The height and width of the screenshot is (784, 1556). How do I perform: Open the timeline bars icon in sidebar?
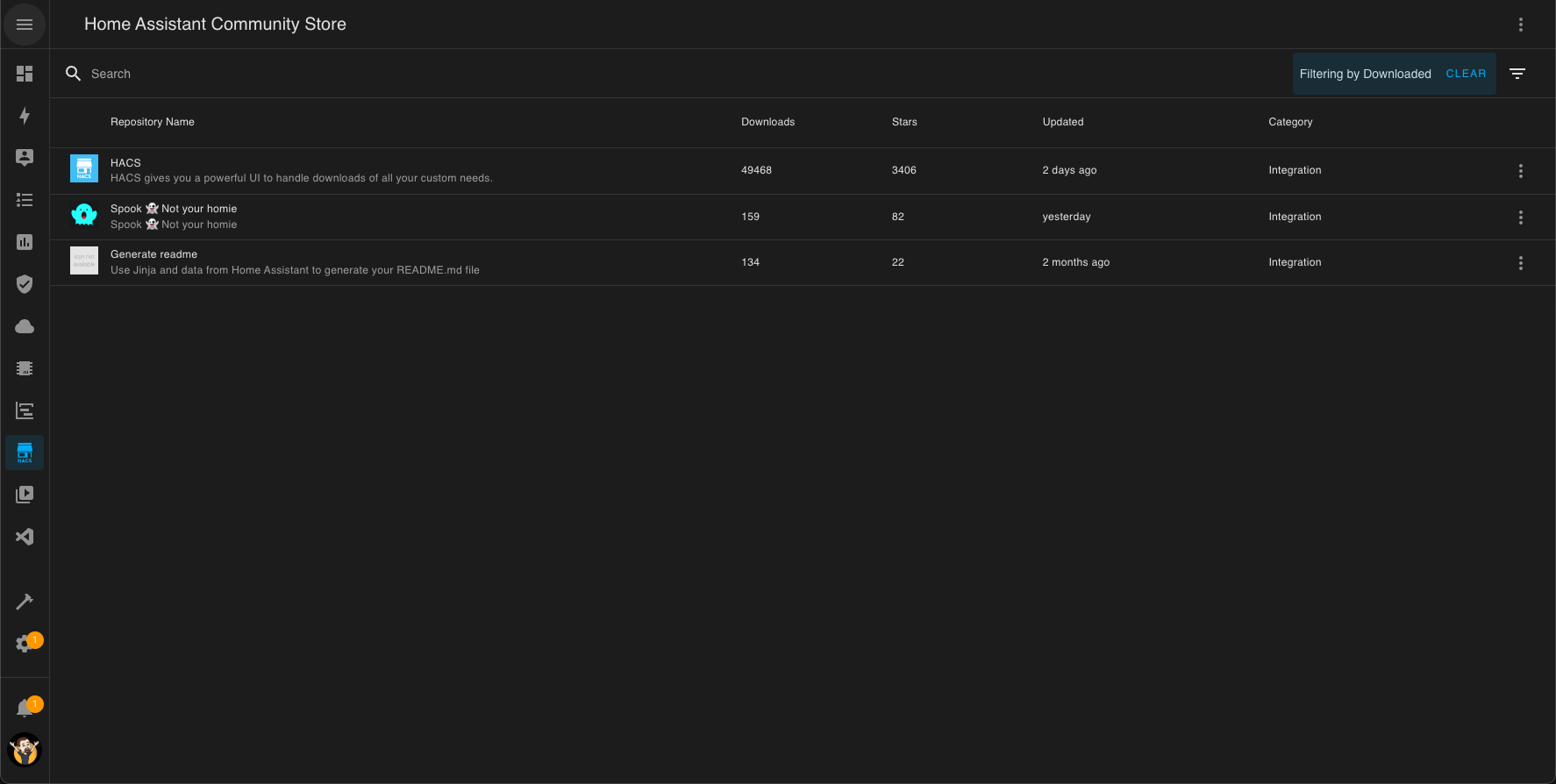pos(25,410)
